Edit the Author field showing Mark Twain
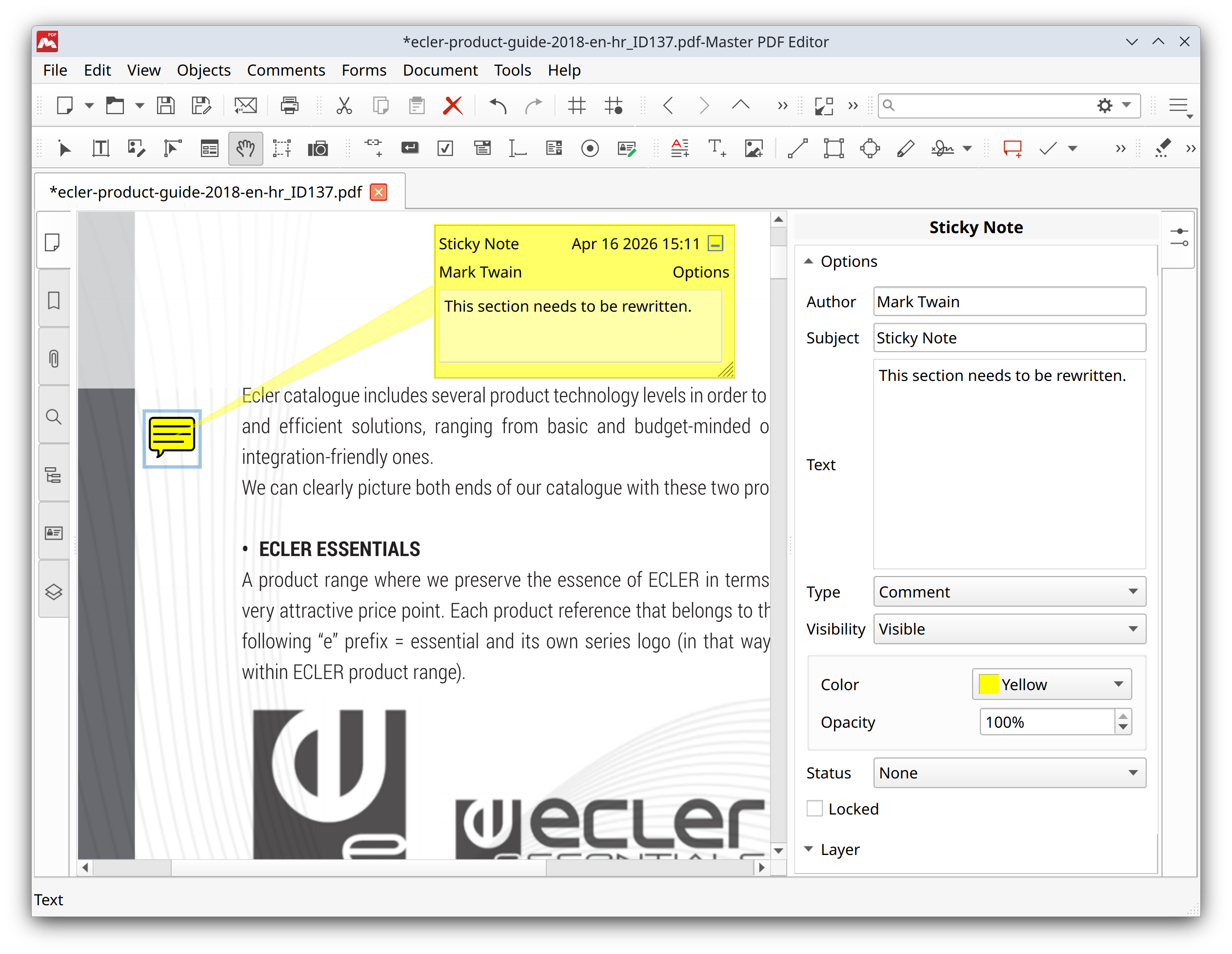This screenshot has height=954, width=1232. [1009, 301]
